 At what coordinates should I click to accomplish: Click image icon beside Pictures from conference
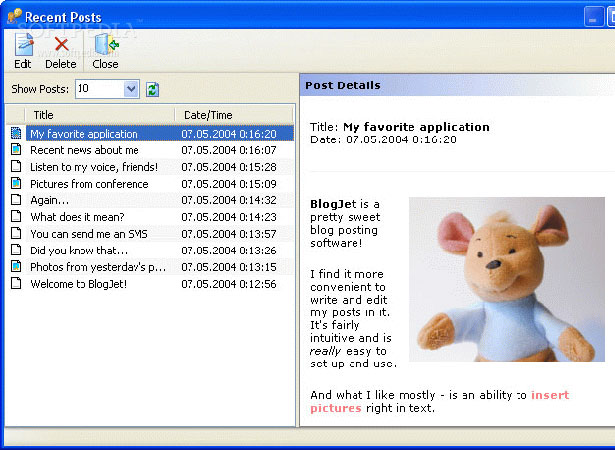pos(16,183)
